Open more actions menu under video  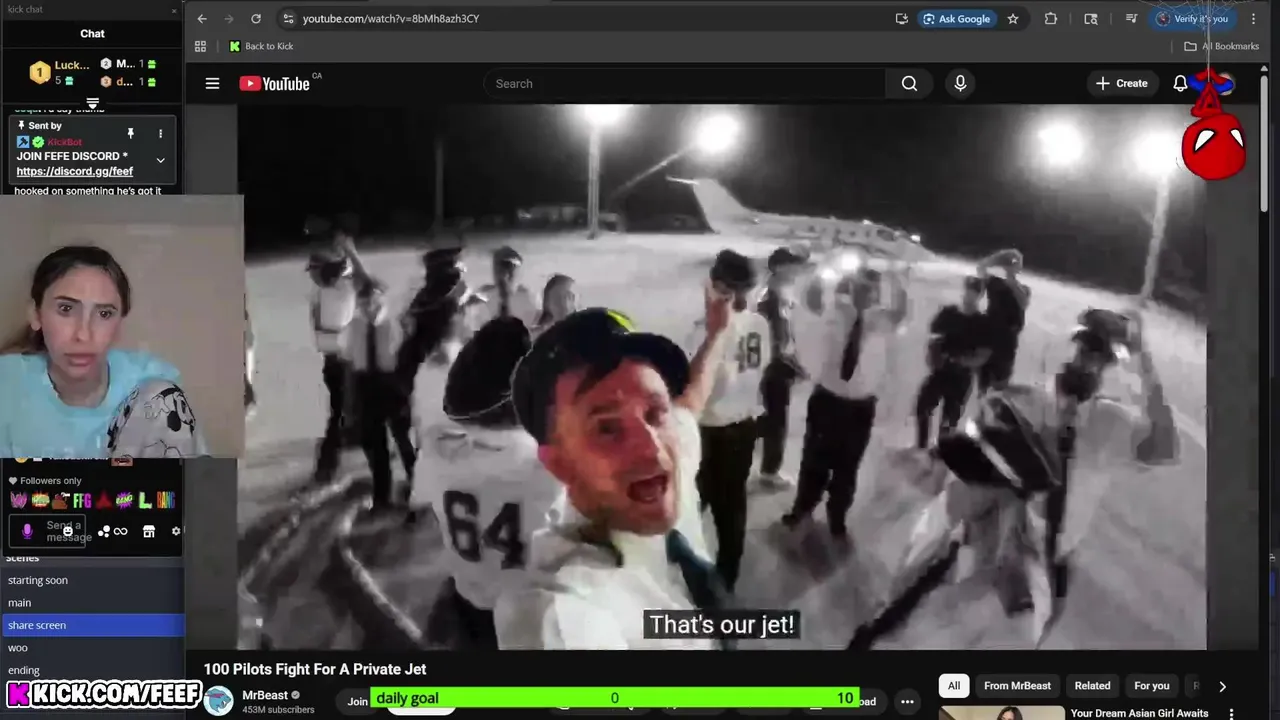[907, 701]
